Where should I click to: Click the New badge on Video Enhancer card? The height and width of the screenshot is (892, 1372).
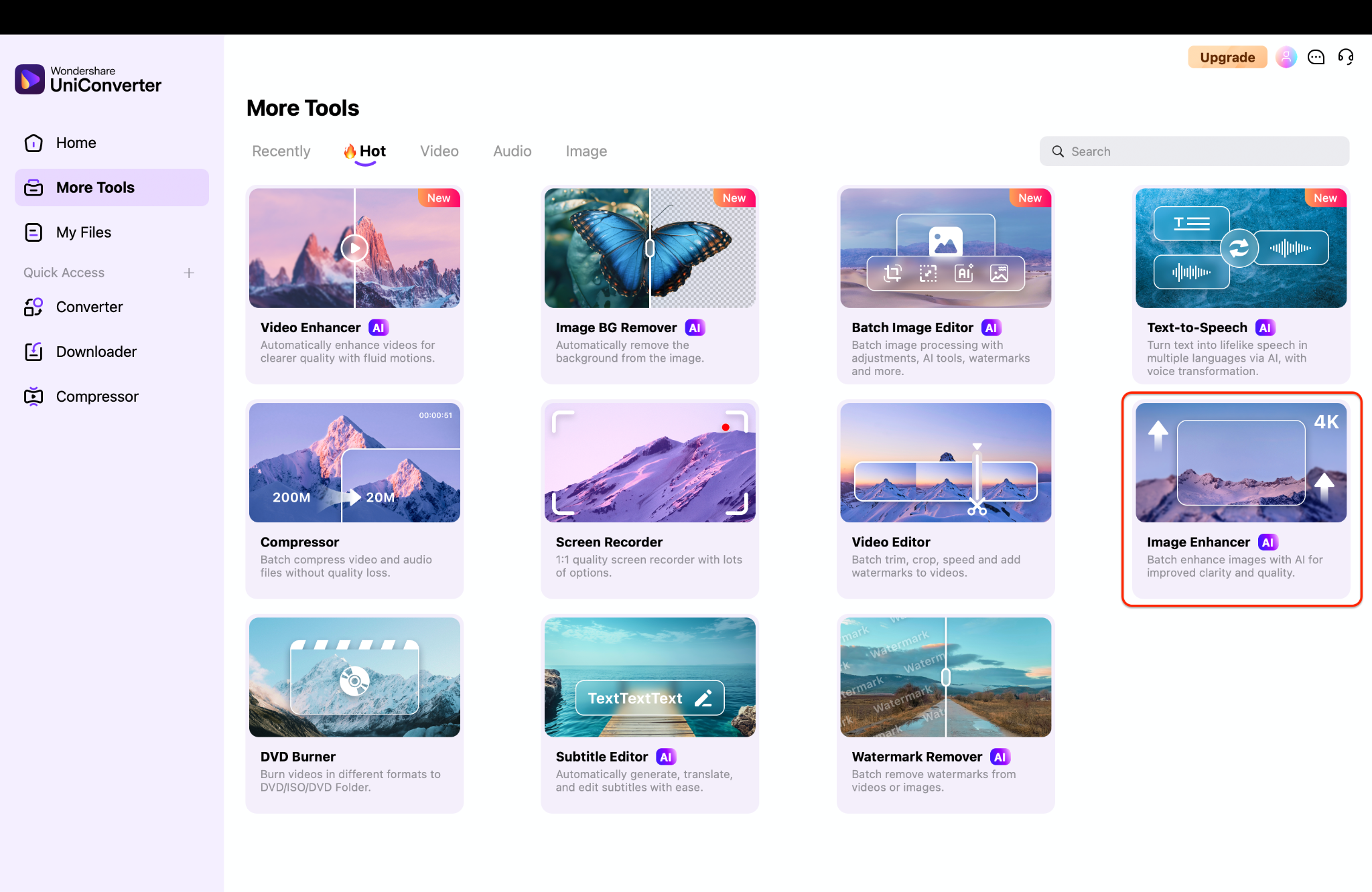[x=439, y=198]
